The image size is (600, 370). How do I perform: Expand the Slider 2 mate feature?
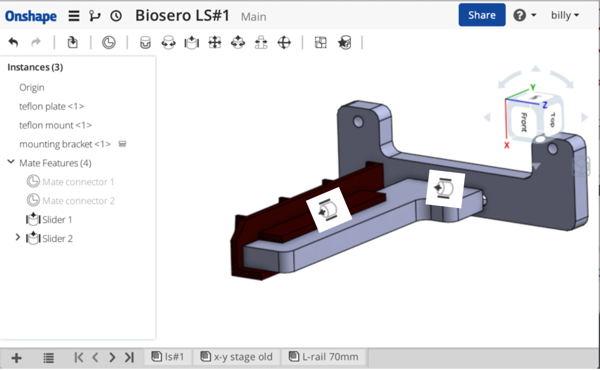point(18,238)
